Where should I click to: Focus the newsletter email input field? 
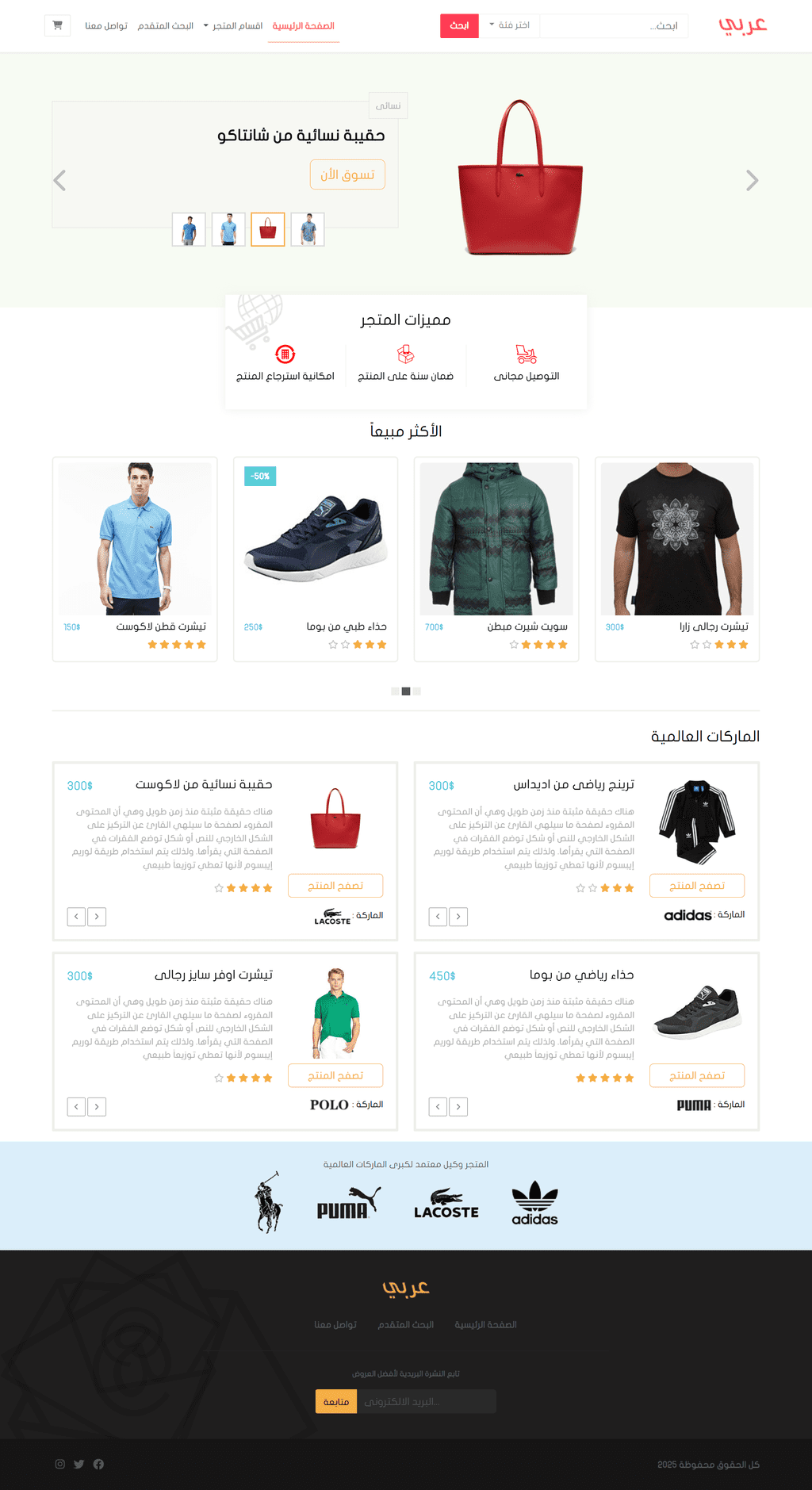pyautogui.click(x=427, y=1401)
